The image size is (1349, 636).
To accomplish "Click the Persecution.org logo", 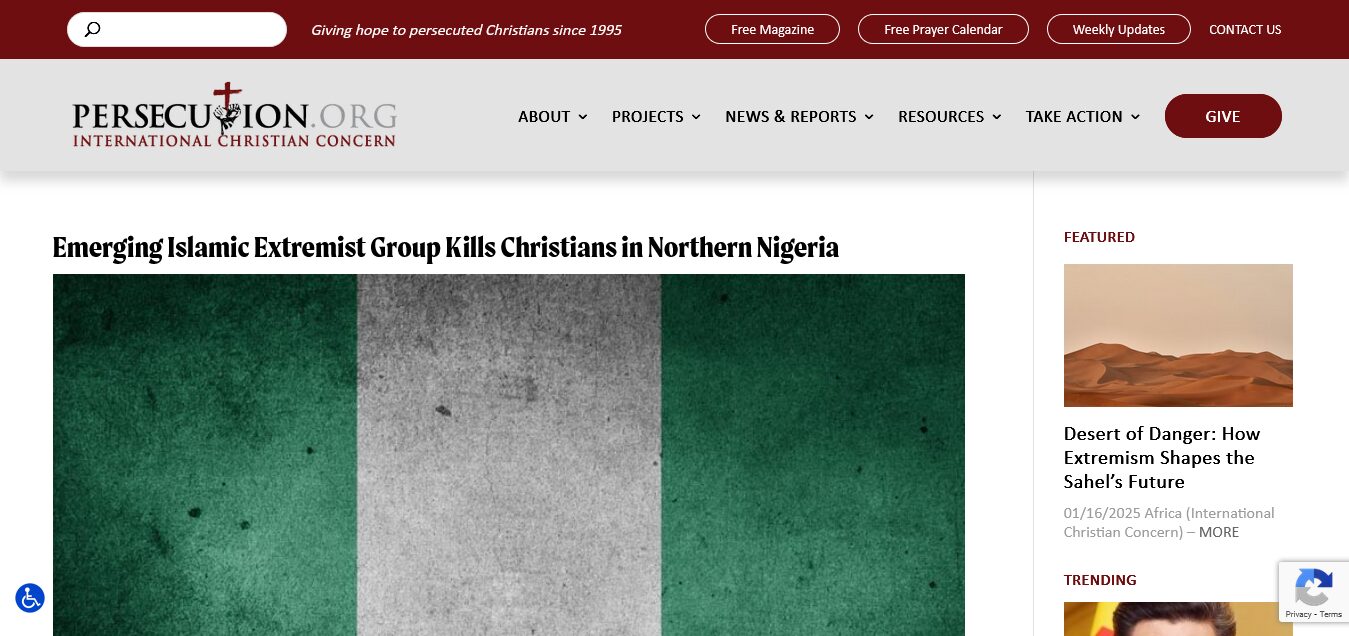I will tap(234, 115).
